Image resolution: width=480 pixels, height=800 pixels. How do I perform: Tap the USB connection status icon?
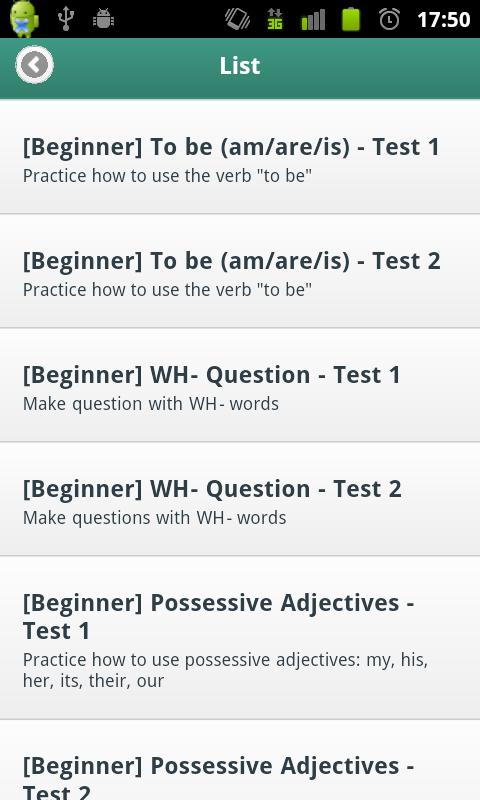point(66,19)
